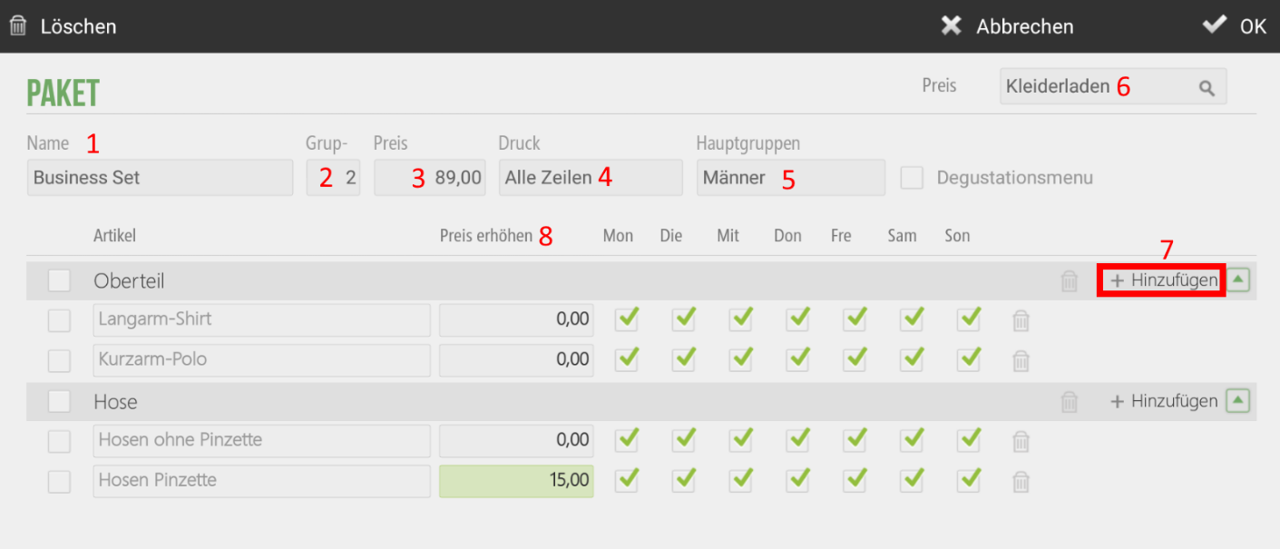
Task: Open the Hauptgruppen dropdown showing Männer
Action: click(791, 178)
